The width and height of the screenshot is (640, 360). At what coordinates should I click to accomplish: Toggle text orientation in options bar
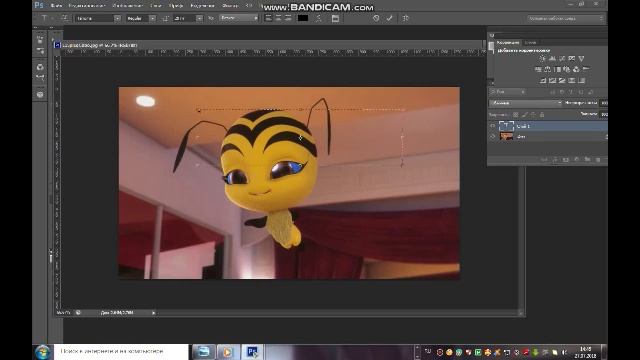[64, 18]
